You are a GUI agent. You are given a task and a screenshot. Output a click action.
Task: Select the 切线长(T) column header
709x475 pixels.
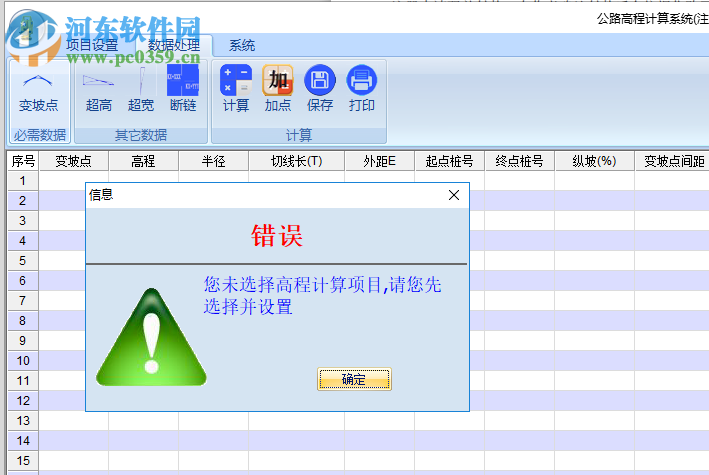297,161
